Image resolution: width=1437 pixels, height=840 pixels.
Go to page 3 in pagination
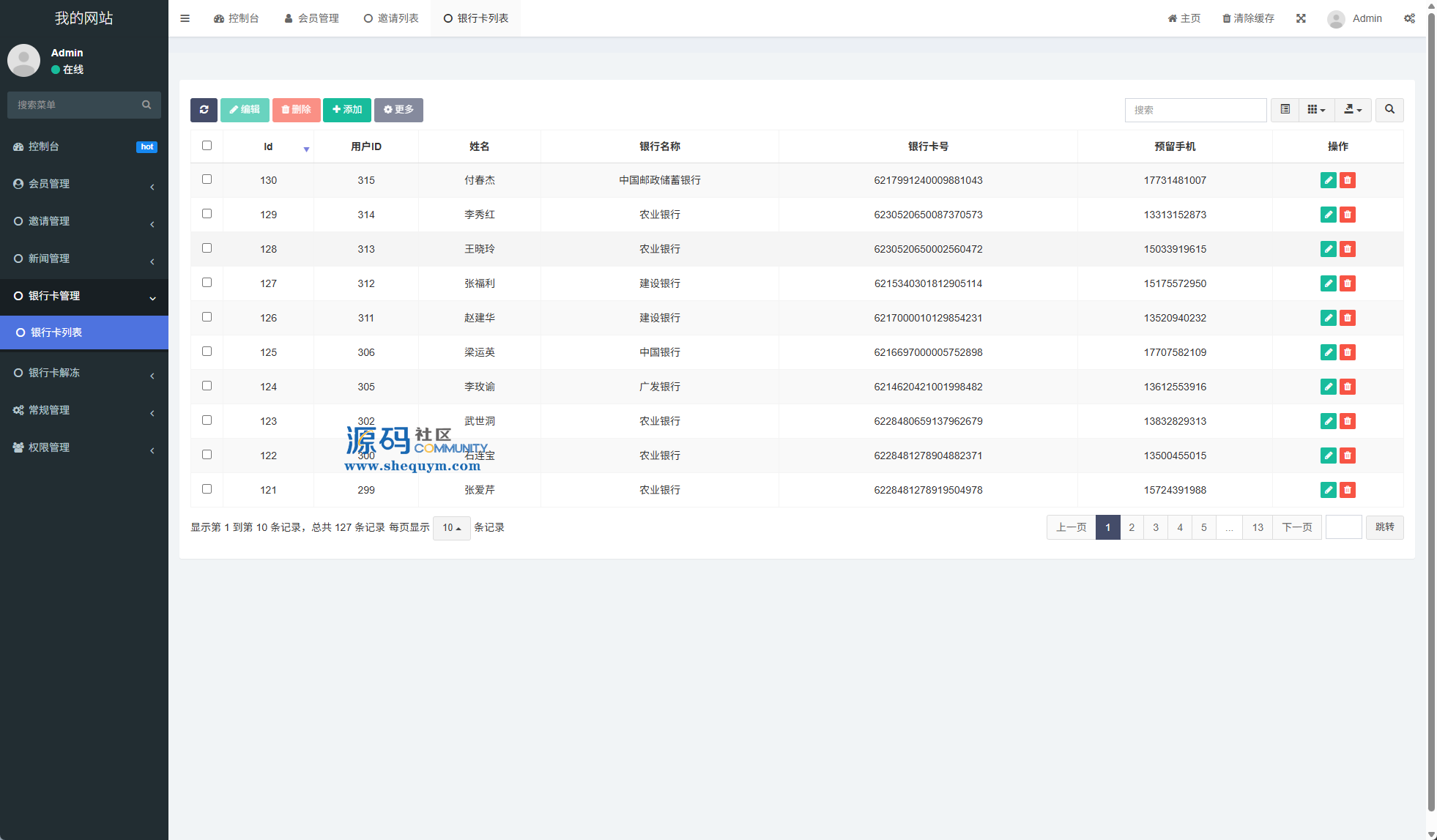click(x=1156, y=527)
